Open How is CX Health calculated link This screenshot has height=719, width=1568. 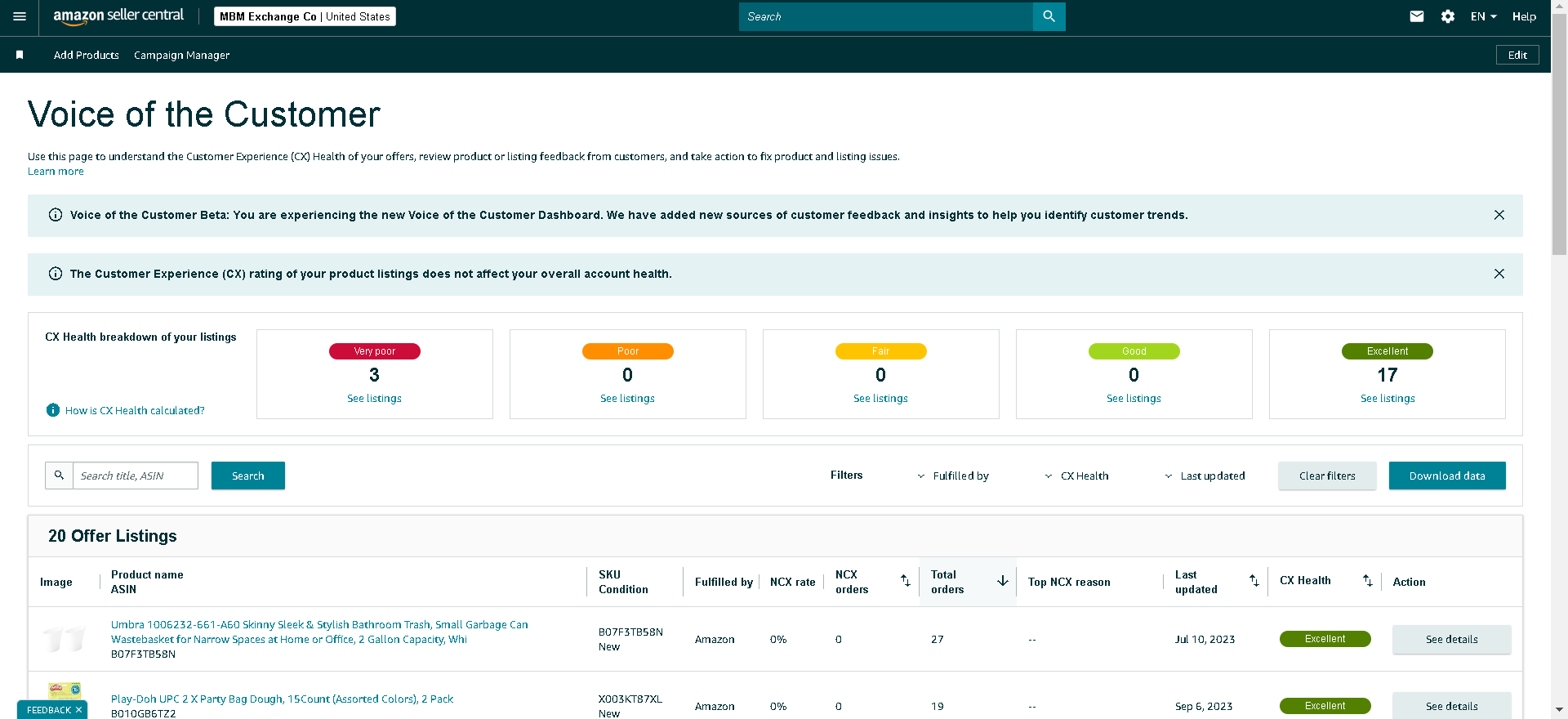(135, 410)
